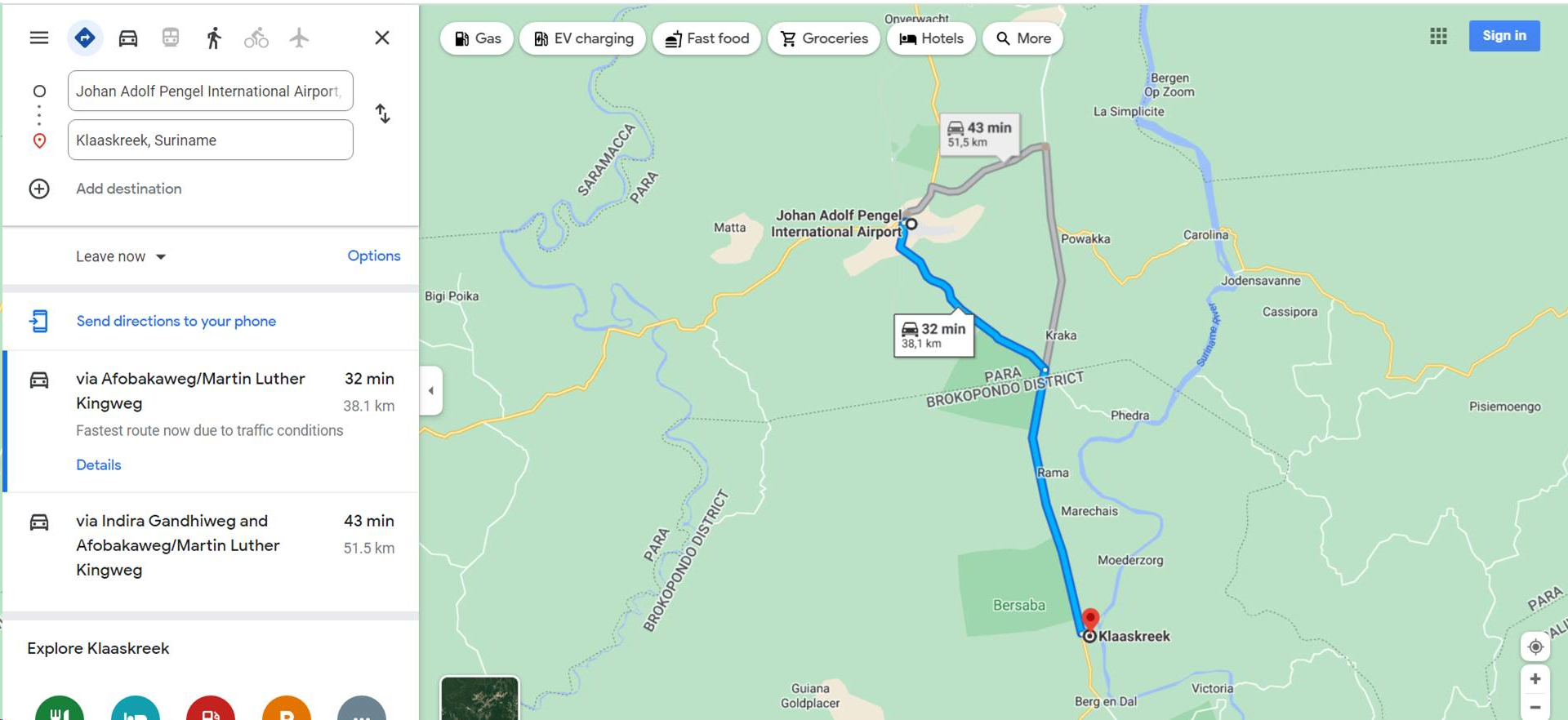Select transit travel mode icon

(171, 38)
